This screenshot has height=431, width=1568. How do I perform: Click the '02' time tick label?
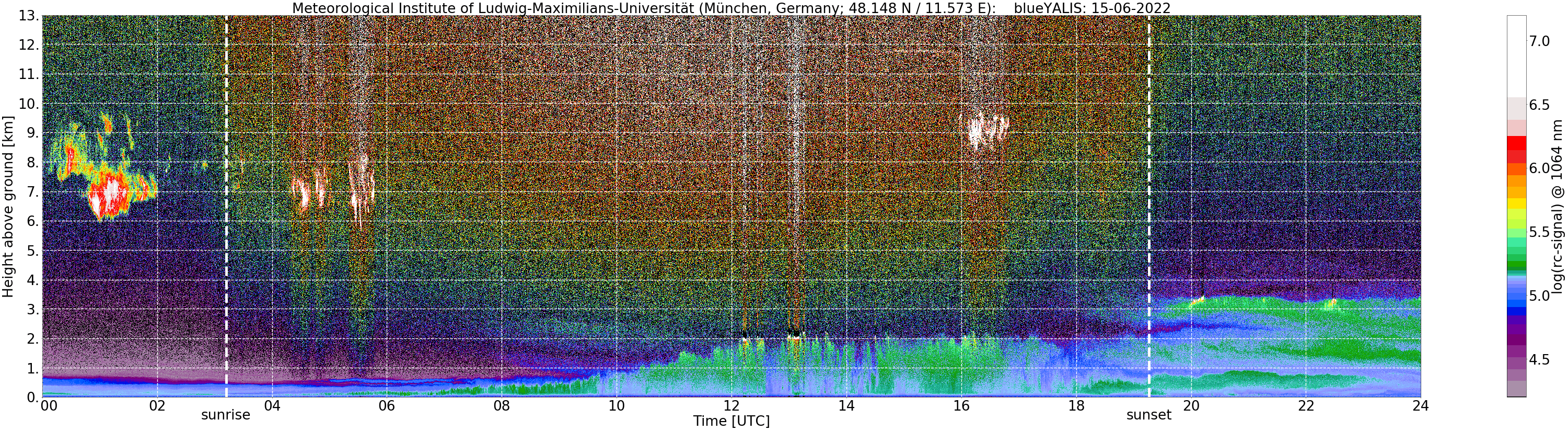pos(157,405)
